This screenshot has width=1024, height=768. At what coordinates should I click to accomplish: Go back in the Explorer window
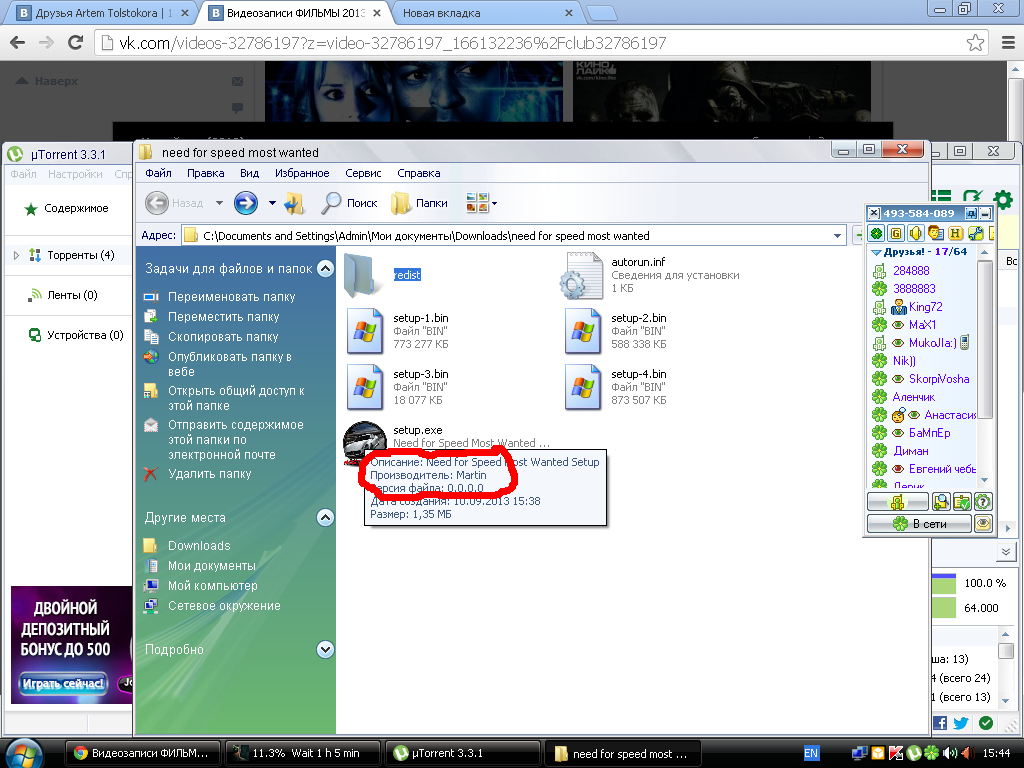click(x=157, y=203)
